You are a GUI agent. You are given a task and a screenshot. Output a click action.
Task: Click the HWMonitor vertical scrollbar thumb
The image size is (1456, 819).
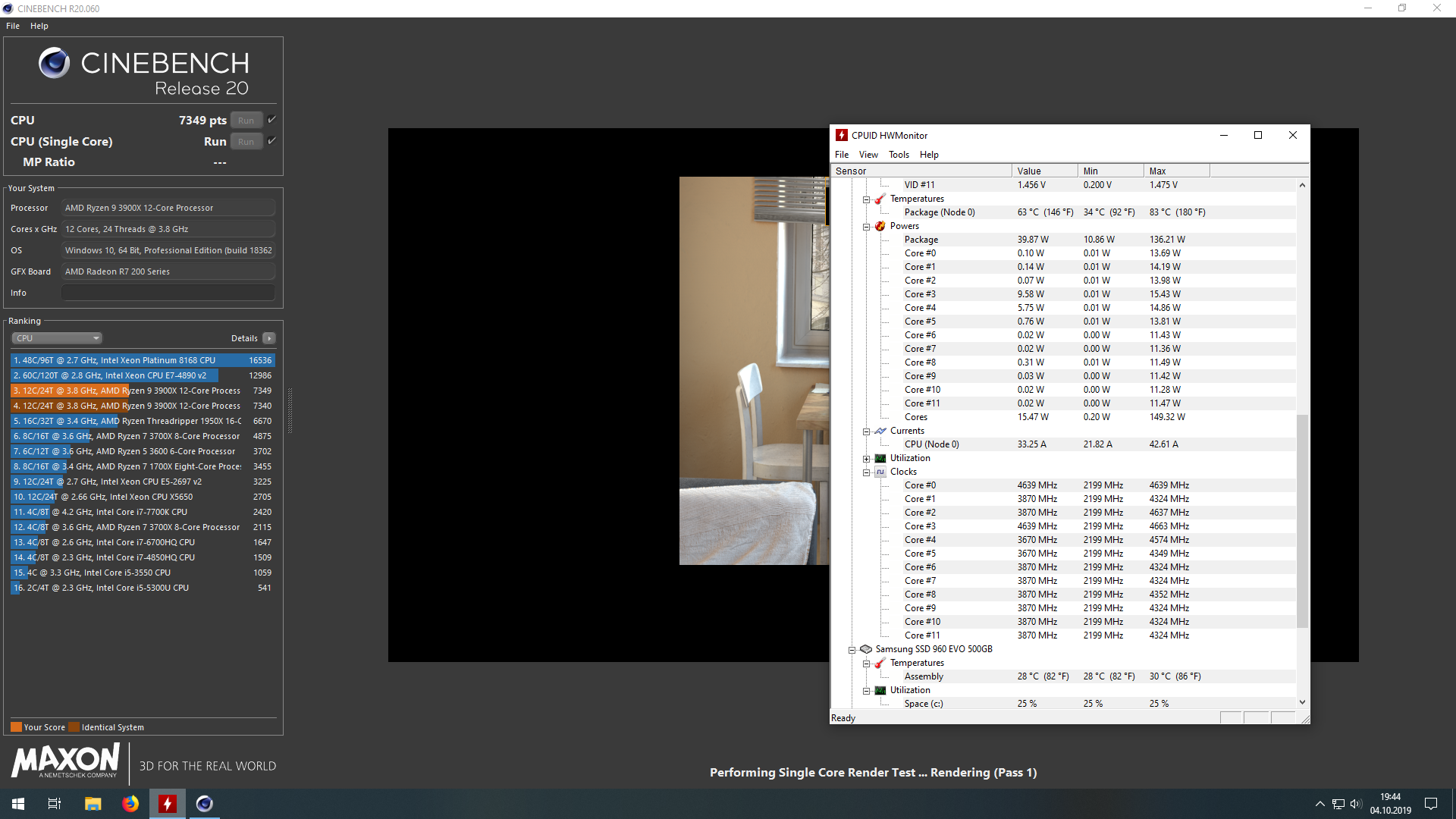[x=1302, y=520]
